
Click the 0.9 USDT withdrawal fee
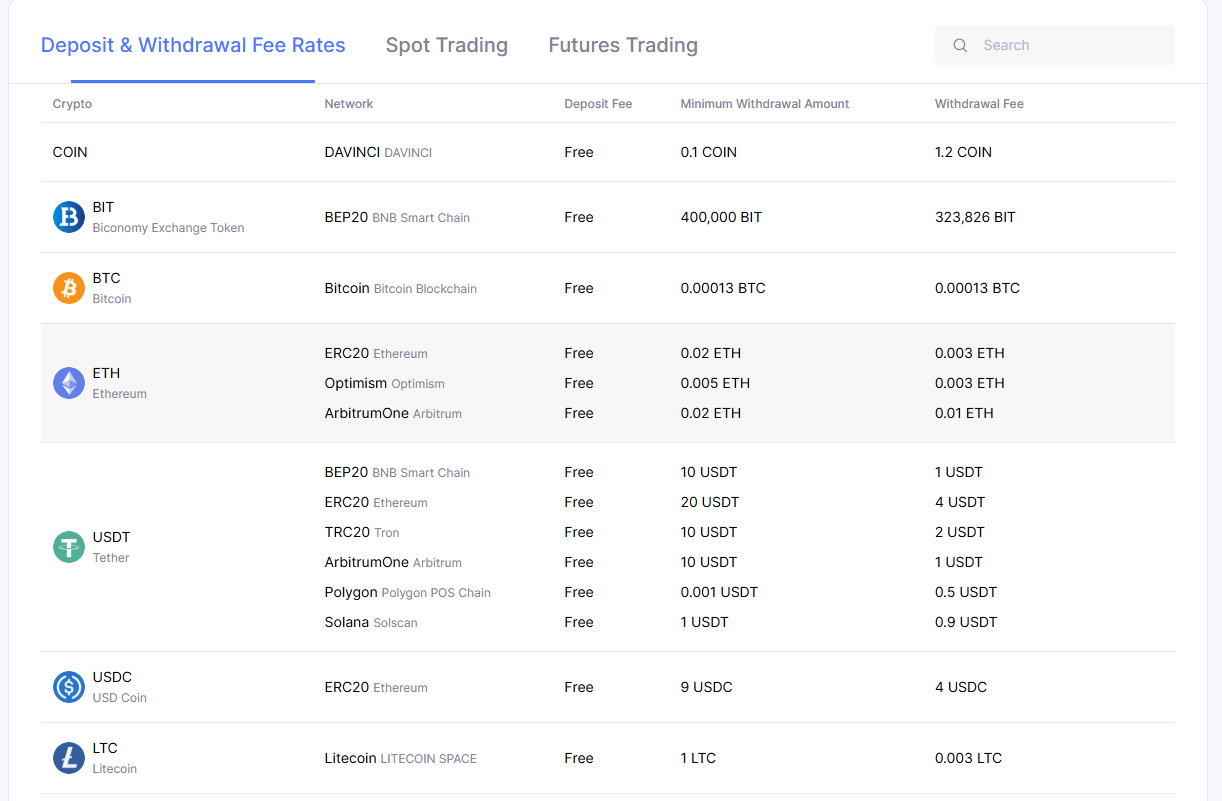966,622
